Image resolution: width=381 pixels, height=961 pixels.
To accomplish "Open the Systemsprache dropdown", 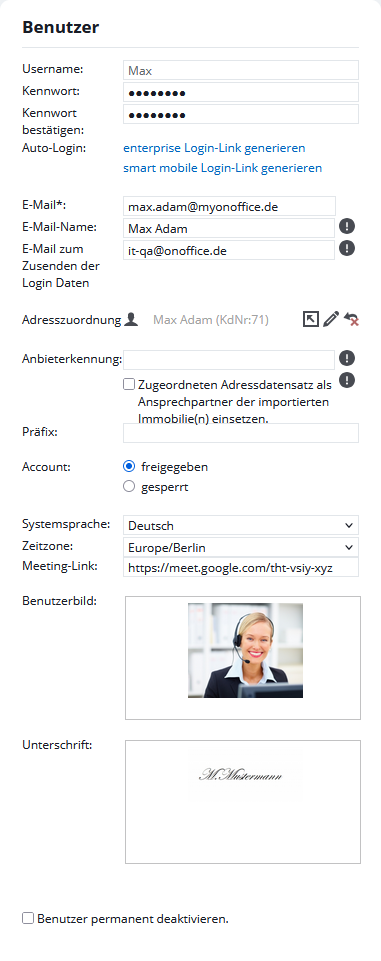I will (x=241, y=525).
